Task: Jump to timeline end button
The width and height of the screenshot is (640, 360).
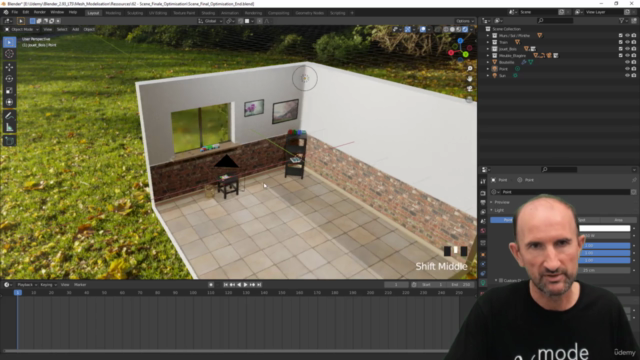Action: pos(259,284)
